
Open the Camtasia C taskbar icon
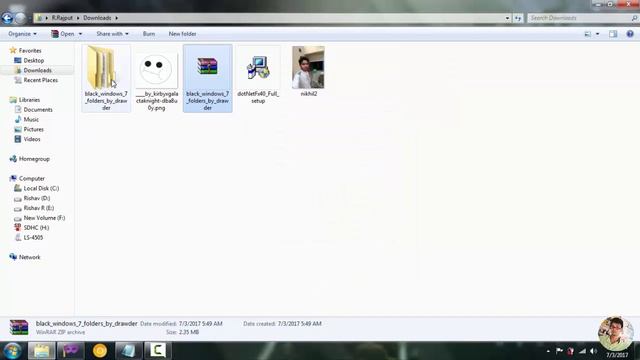(158, 351)
